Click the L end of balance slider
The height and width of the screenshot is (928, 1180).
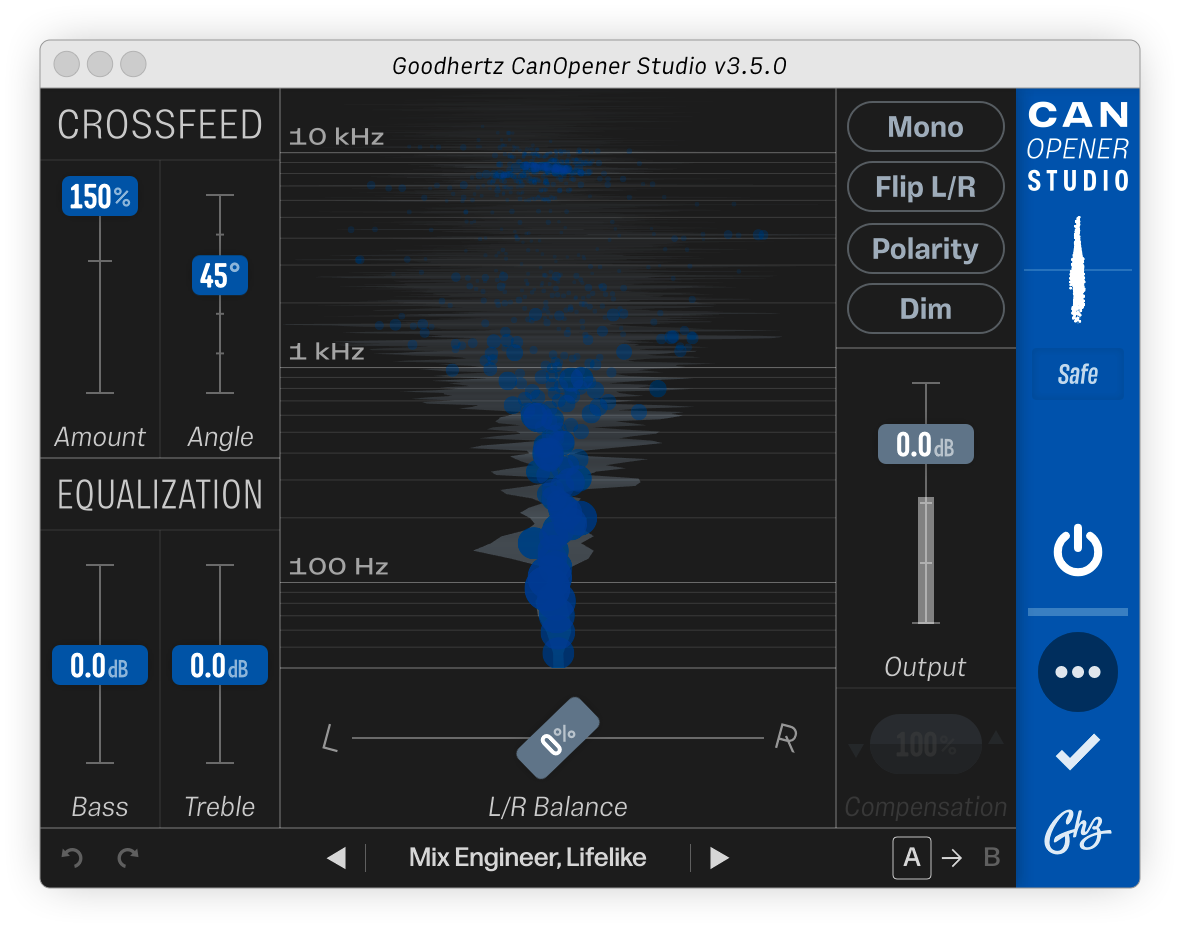click(330, 738)
